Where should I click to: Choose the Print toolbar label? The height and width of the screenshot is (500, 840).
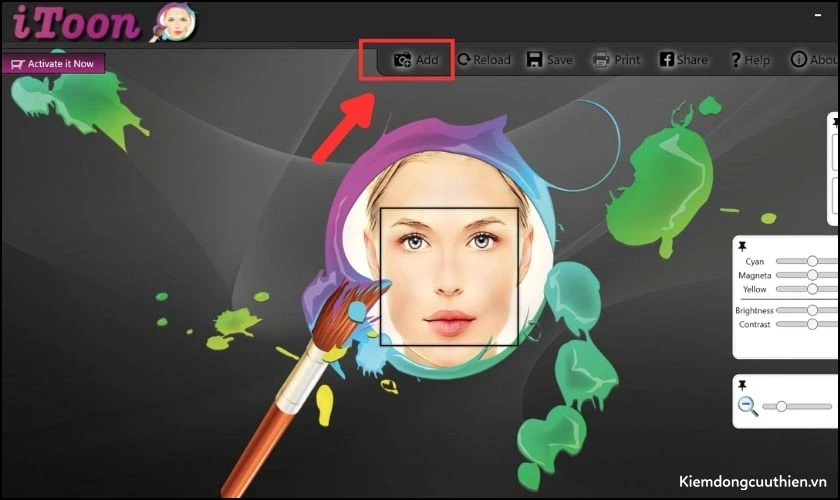click(627, 60)
